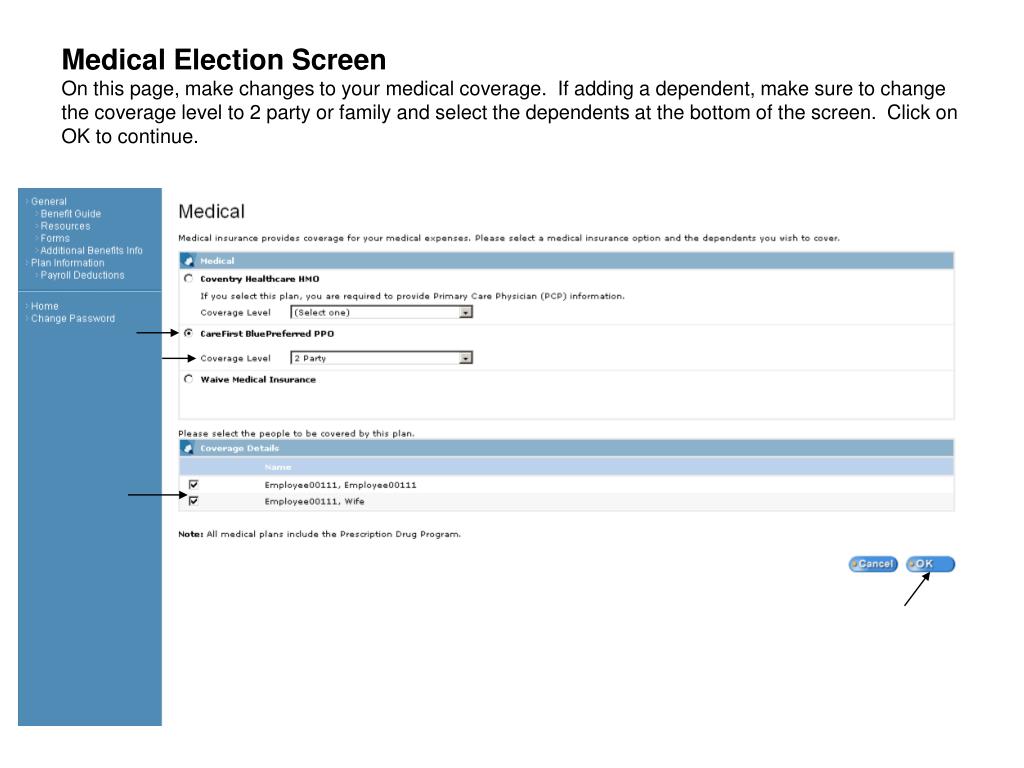This screenshot has width=1024, height=768.
Task: Choose the Waive Medical Insurance radio button
Action: click(x=188, y=379)
